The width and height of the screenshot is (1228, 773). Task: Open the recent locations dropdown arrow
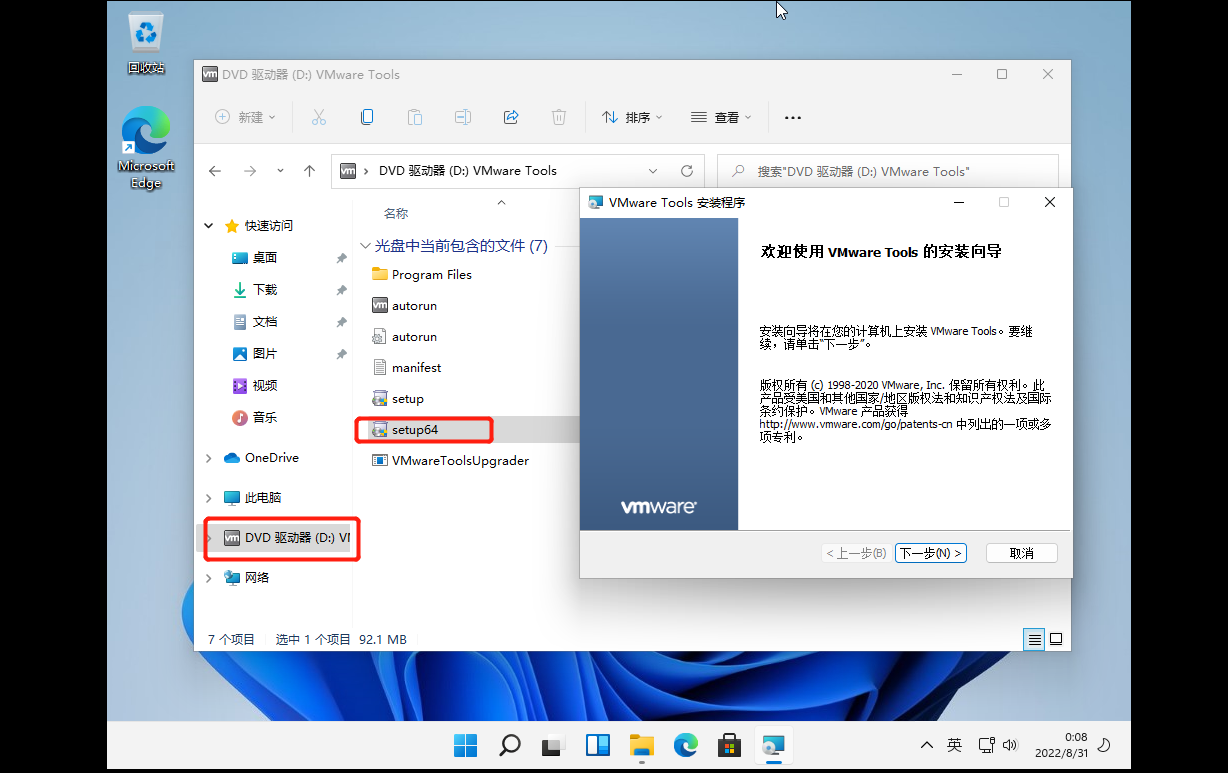pyautogui.click(x=280, y=171)
